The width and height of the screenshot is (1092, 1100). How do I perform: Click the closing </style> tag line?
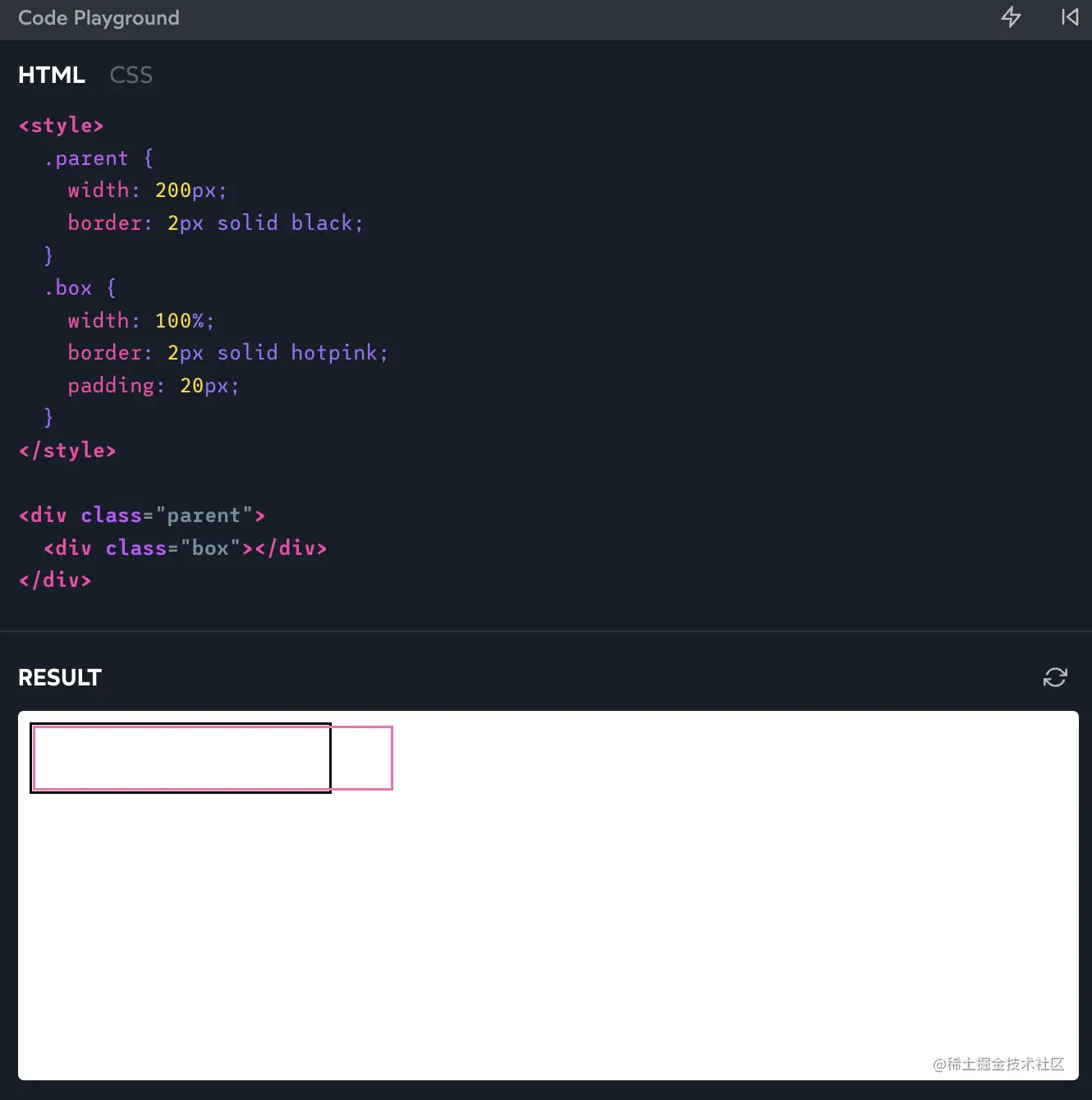[x=67, y=450]
